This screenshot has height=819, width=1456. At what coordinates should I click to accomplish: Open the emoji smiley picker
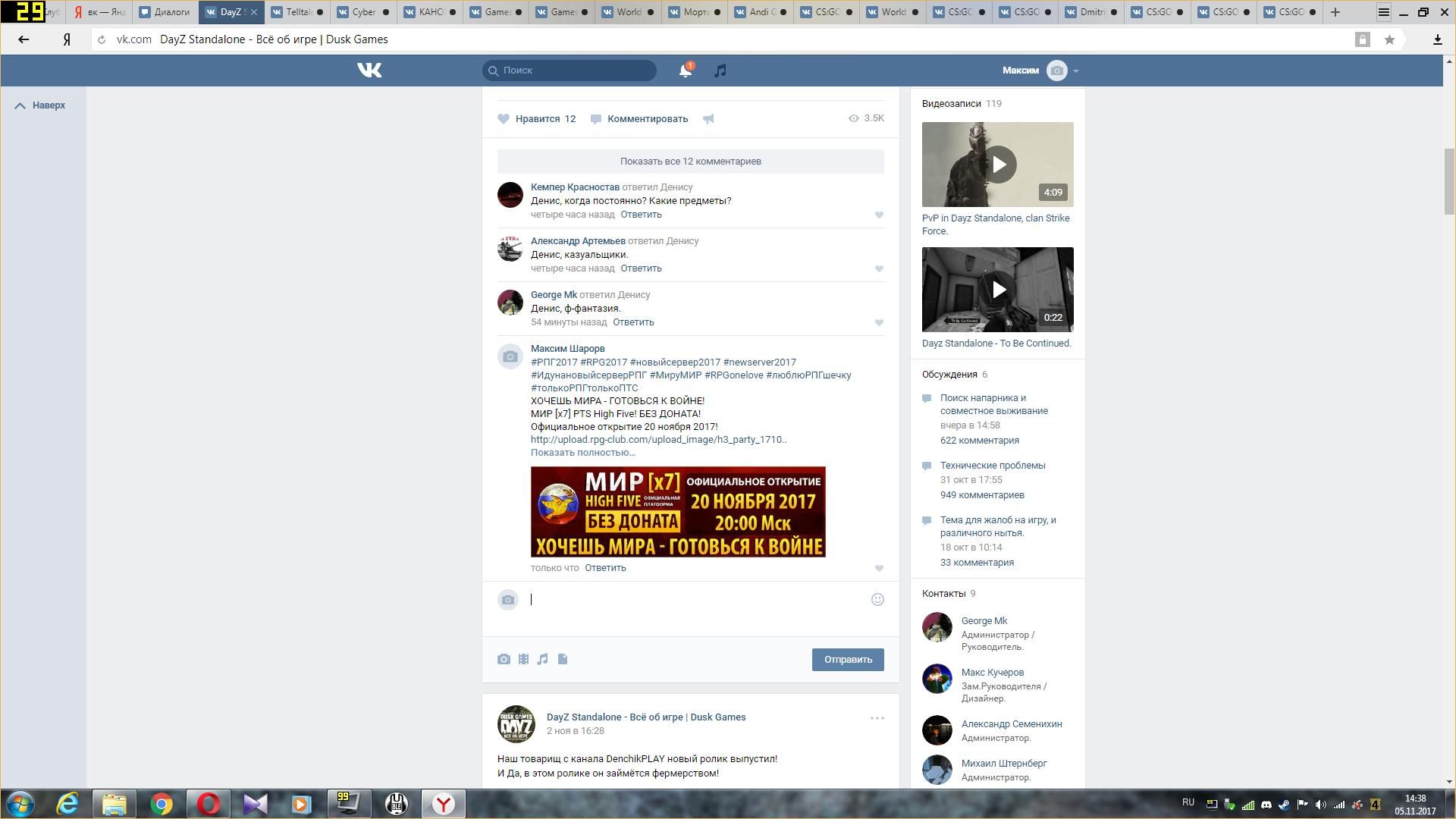877,600
